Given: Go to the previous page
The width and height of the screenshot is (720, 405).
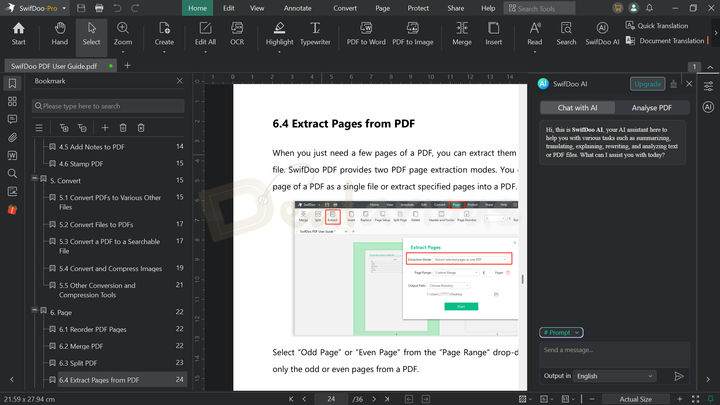Looking at the screenshot, I should pyautogui.click(x=304, y=399).
